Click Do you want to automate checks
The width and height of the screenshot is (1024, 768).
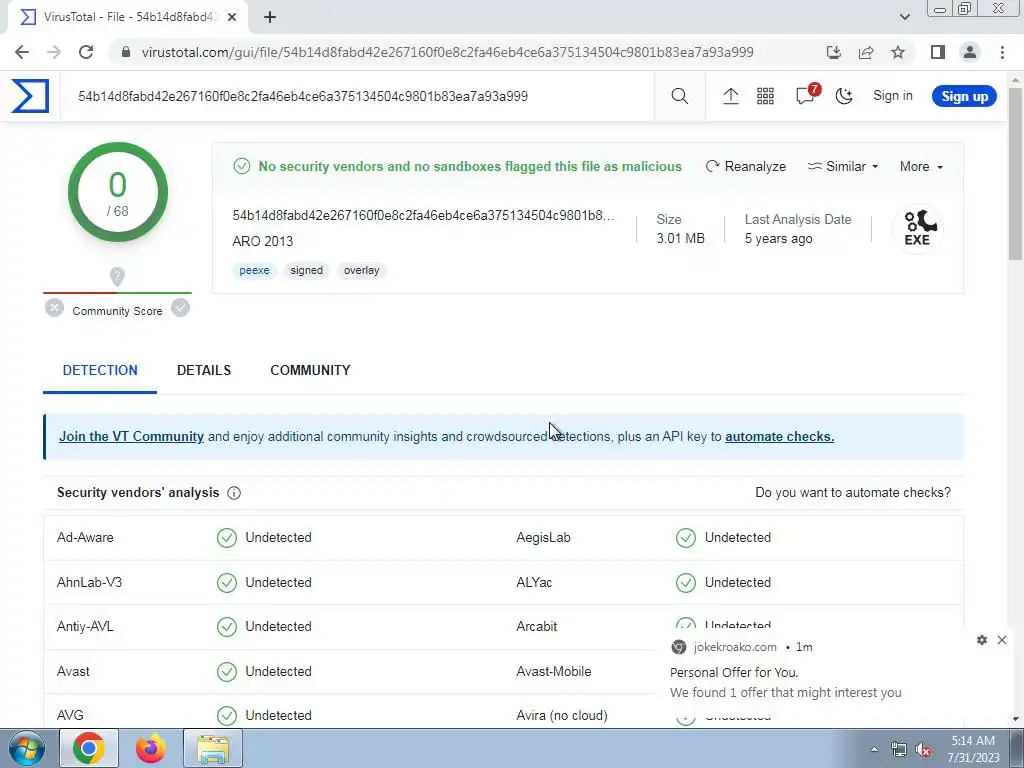pos(853,492)
